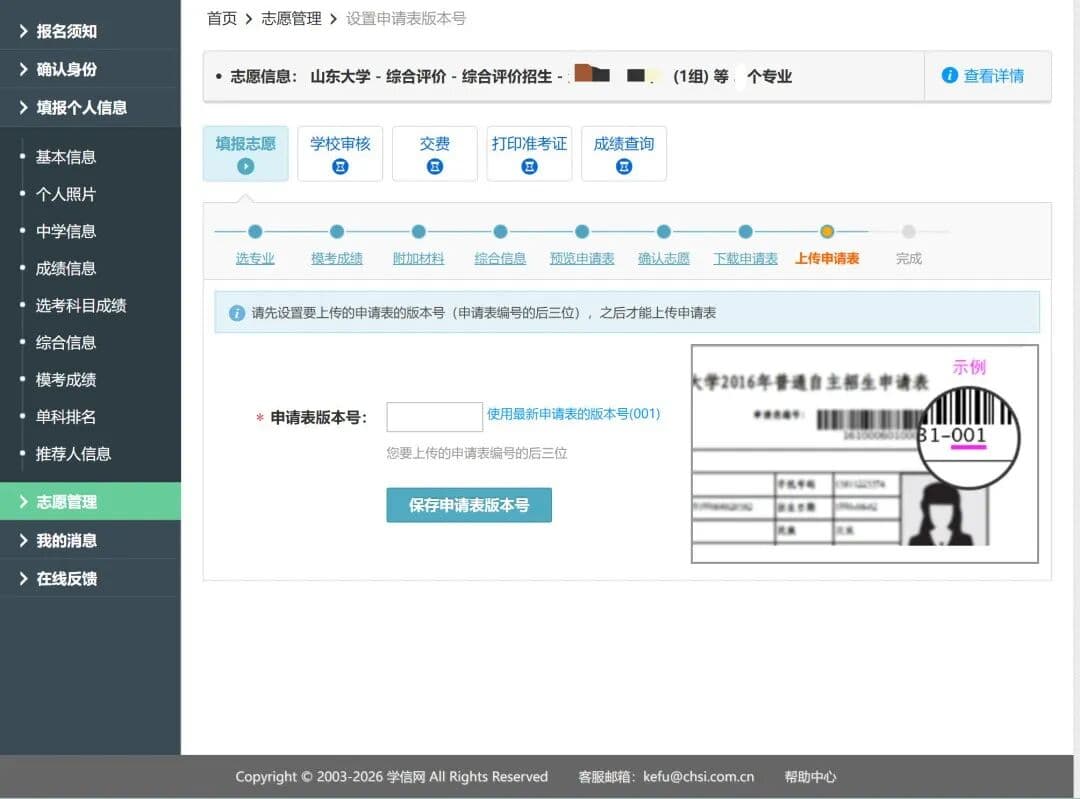Screen dimensions: 1080x799
Task: Go to the 模考成绩 step link
Action: pyautogui.click(x=337, y=258)
